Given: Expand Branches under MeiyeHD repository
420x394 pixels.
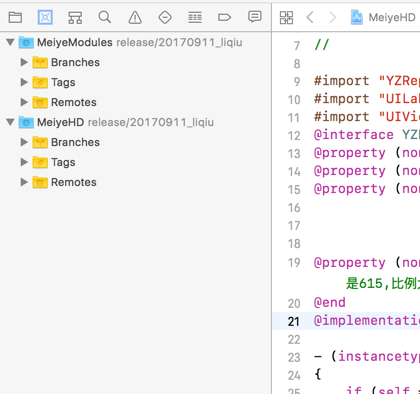Looking at the screenshot, I should pos(24,142).
